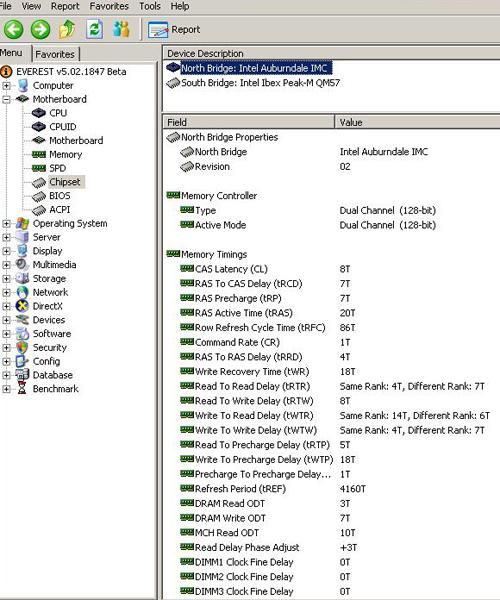
Task: Open the View menu
Action: point(31,6)
